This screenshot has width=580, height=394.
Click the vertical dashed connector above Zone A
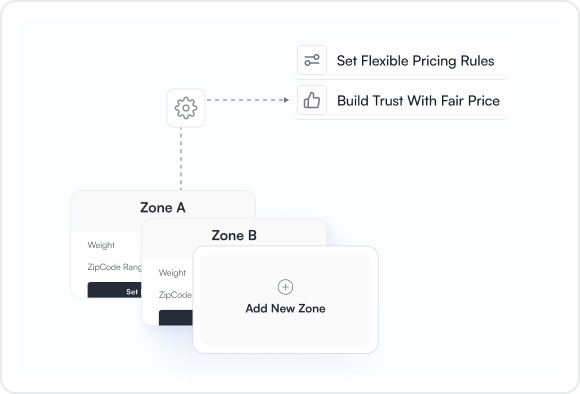coord(181,159)
